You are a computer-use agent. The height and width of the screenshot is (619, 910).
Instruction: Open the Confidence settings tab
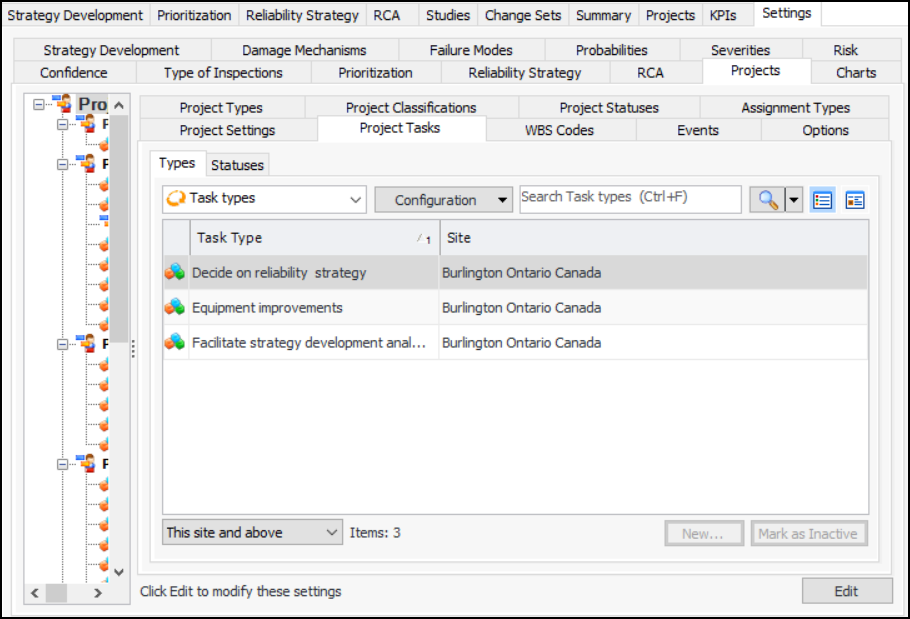pos(74,73)
